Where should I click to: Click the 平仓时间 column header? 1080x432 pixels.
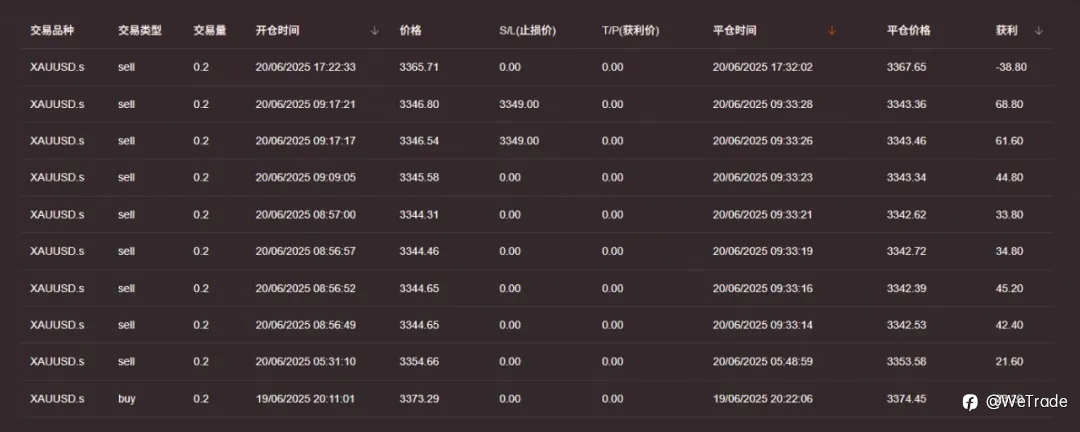(735, 30)
